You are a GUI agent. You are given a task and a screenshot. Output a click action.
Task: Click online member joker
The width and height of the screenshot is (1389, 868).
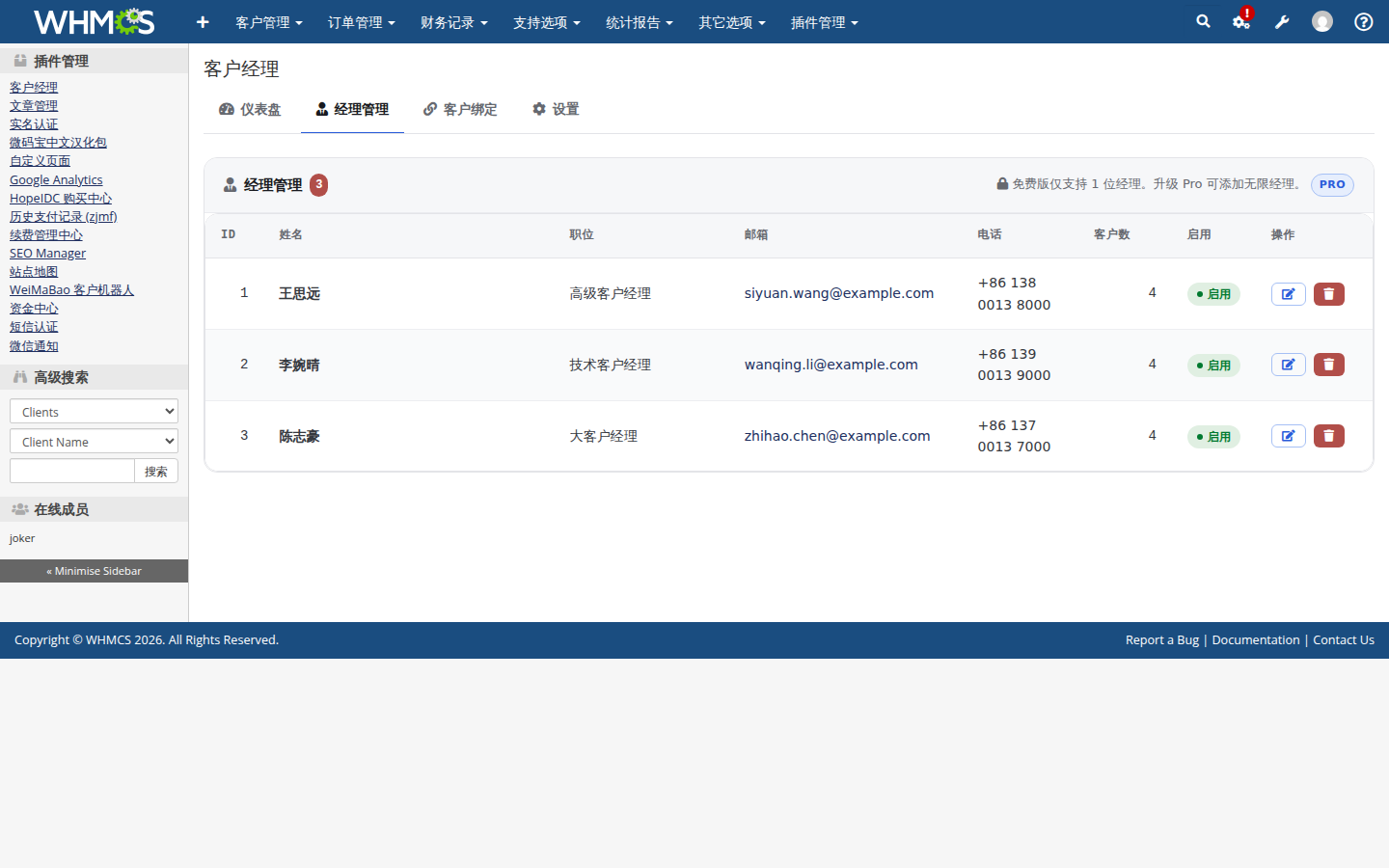click(x=22, y=539)
